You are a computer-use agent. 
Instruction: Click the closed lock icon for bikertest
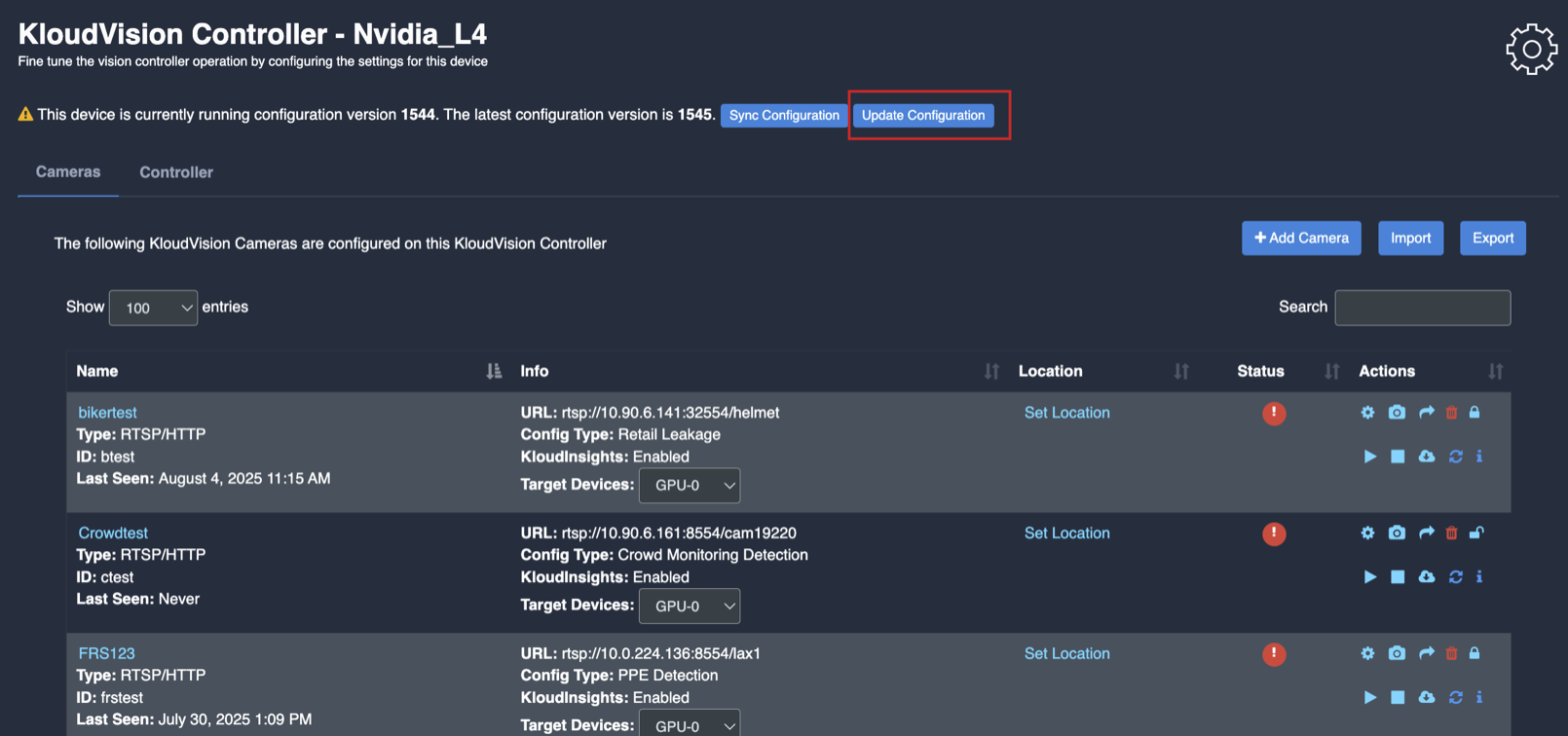click(x=1475, y=413)
